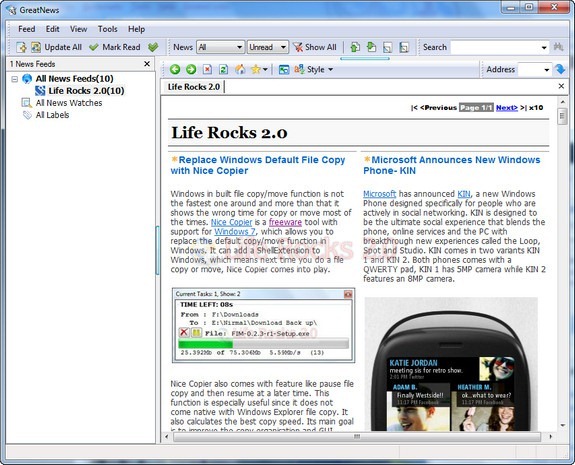Click the Address input field
Viewport: 575px width, 465px height.
click(530, 69)
